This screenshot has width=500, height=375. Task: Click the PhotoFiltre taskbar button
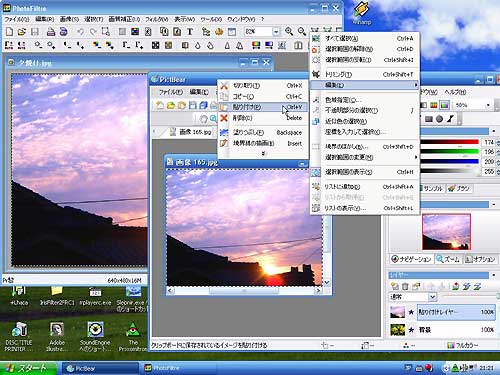click(x=178, y=368)
